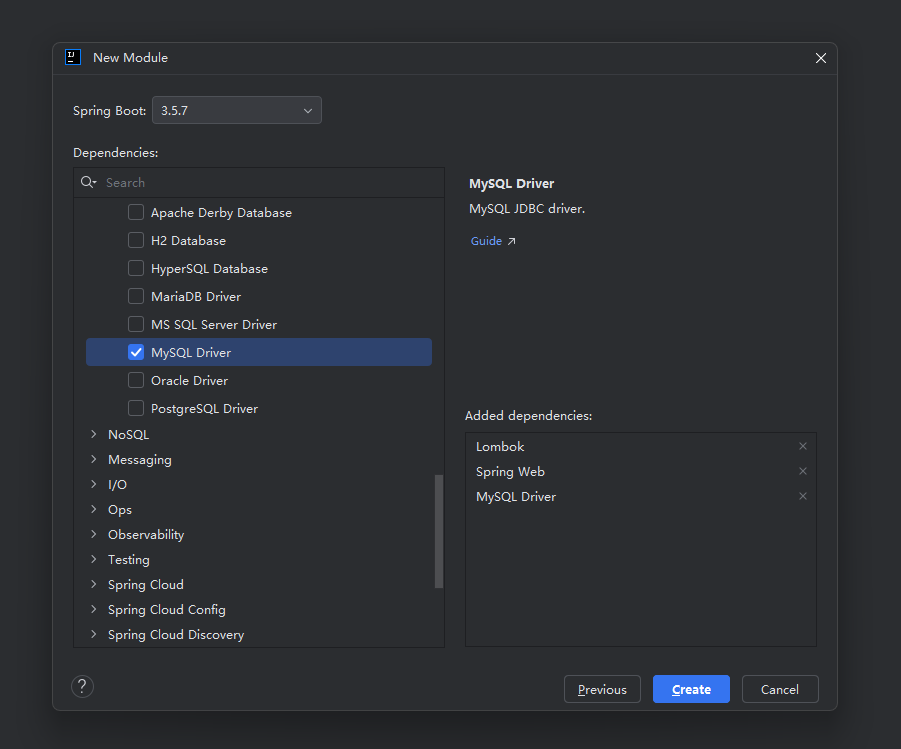Screen dimensions: 901x749
Task: Tick the HyperSQL Database checkbox
Action: tap(136, 268)
